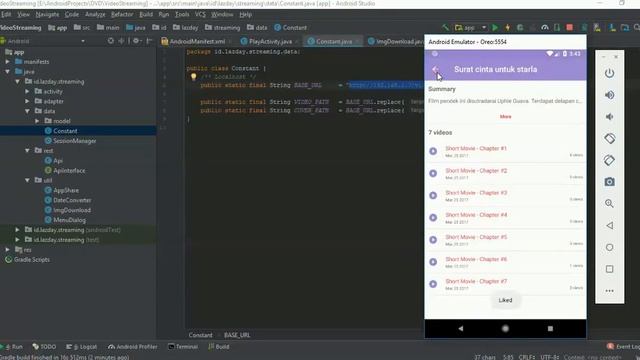Select MenuDialog in the project tree
Viewport: 640px width, 360px height.
pyautogui.click(x=69, y=220)
